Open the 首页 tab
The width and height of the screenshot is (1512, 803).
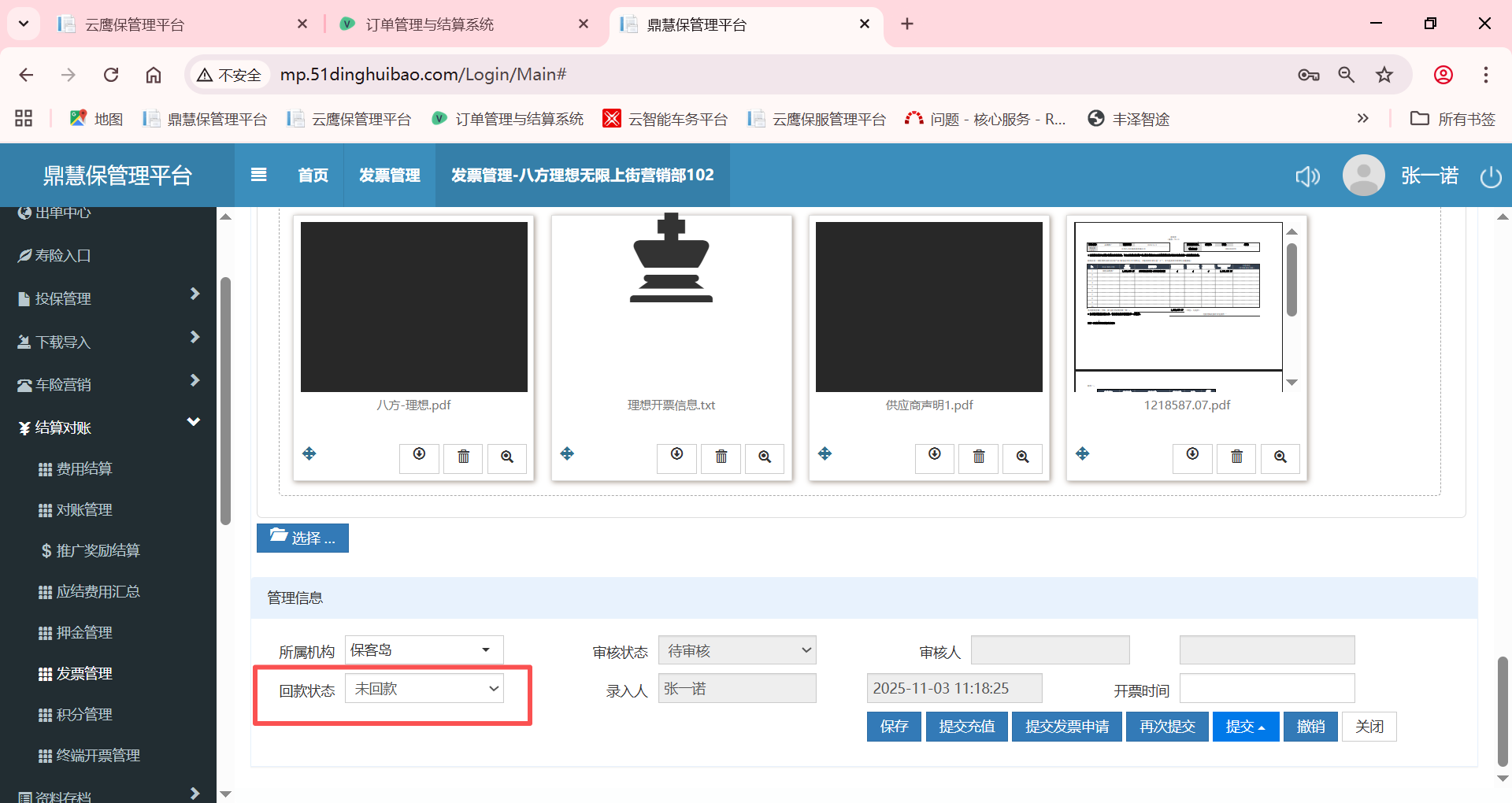point(313,175)
